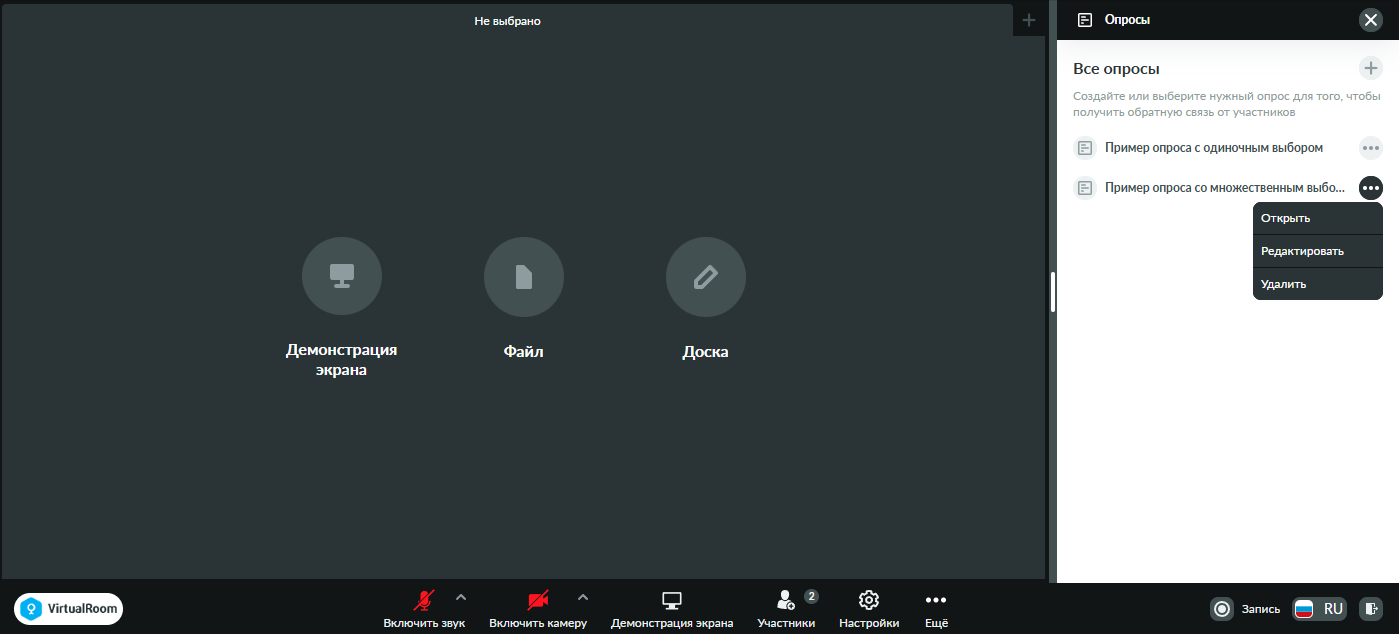Toggle options menu for multiple-choice poll example
1399x634 pixels.
[1371, 188]
